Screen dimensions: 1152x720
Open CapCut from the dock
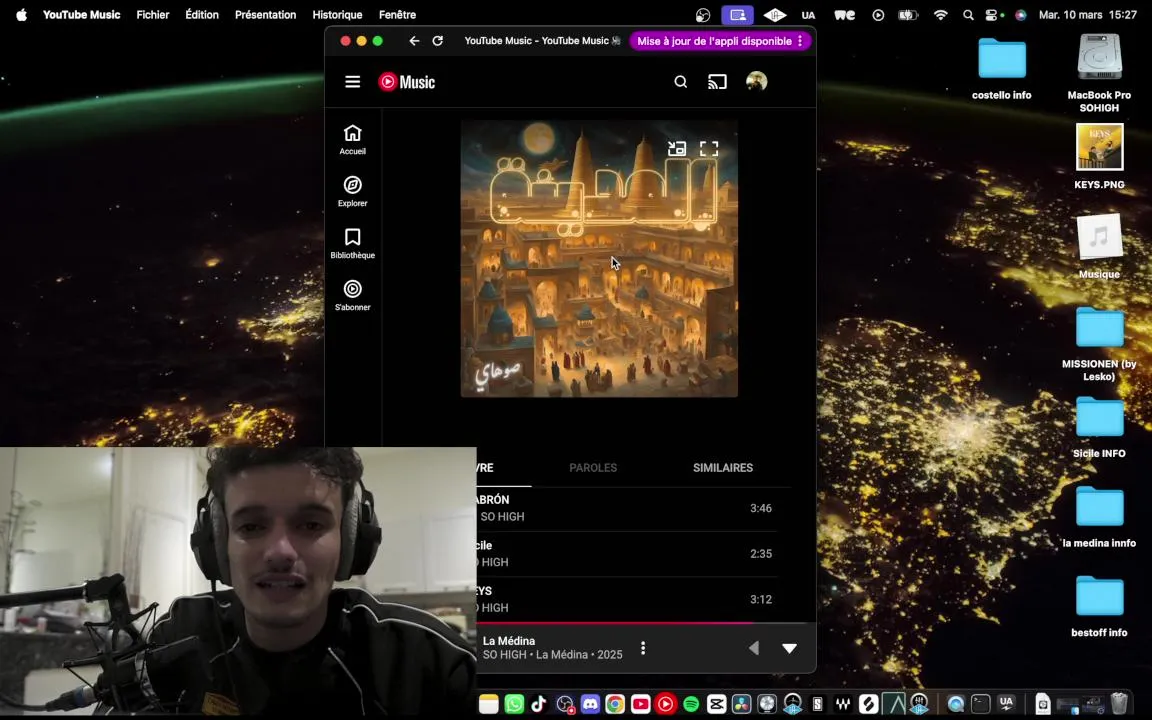(x=716, y=704)
